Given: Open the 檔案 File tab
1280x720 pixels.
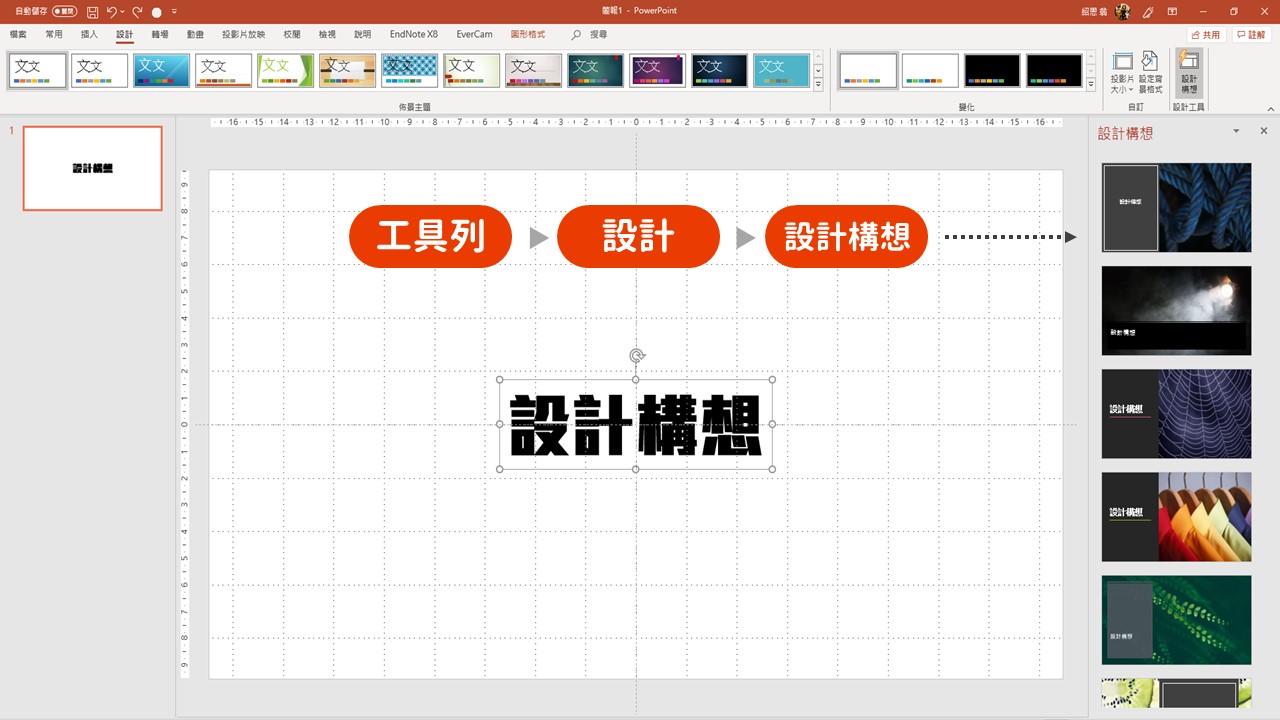Looking at the screenshot, I should [18, 34].
